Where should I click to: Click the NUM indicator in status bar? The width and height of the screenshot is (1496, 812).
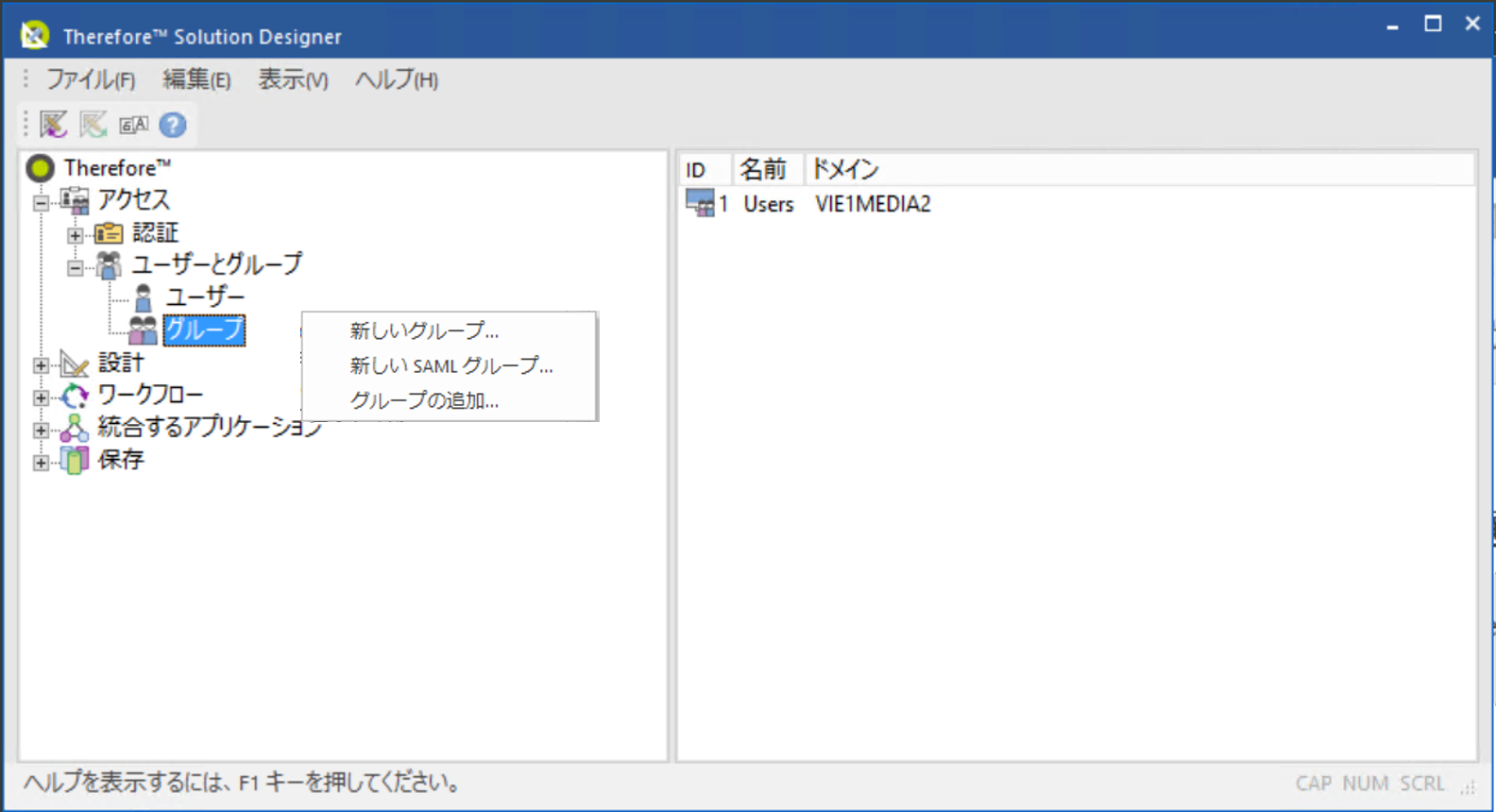[x=1365, y=784]
